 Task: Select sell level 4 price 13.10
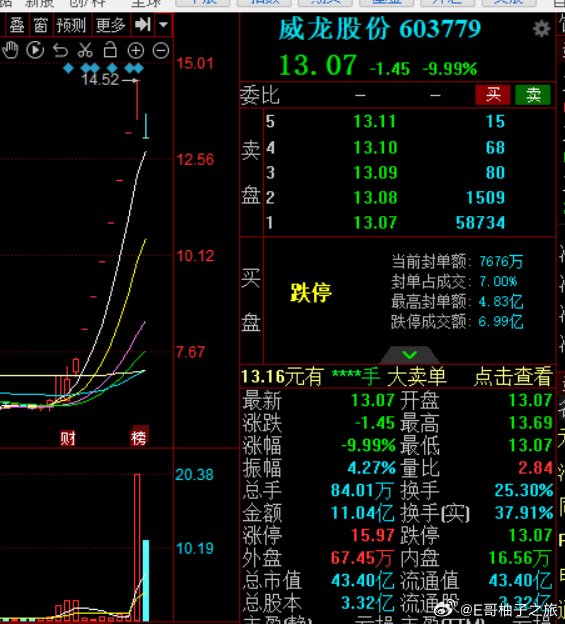coord(375,148)
